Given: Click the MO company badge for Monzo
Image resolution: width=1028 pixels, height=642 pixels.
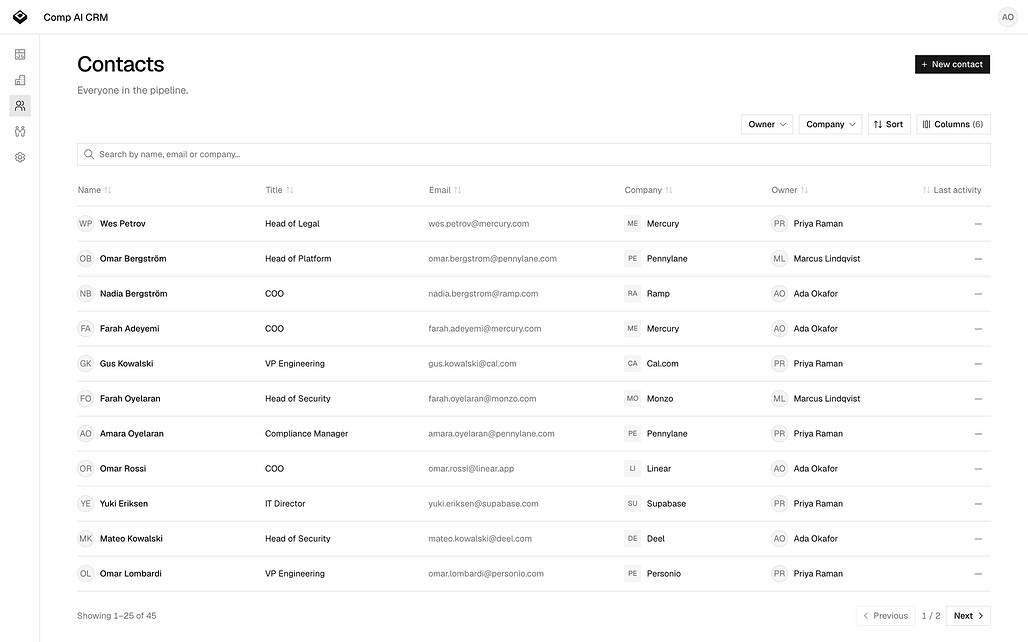Looking at the screenshot, I should click(x=632, y=399).
